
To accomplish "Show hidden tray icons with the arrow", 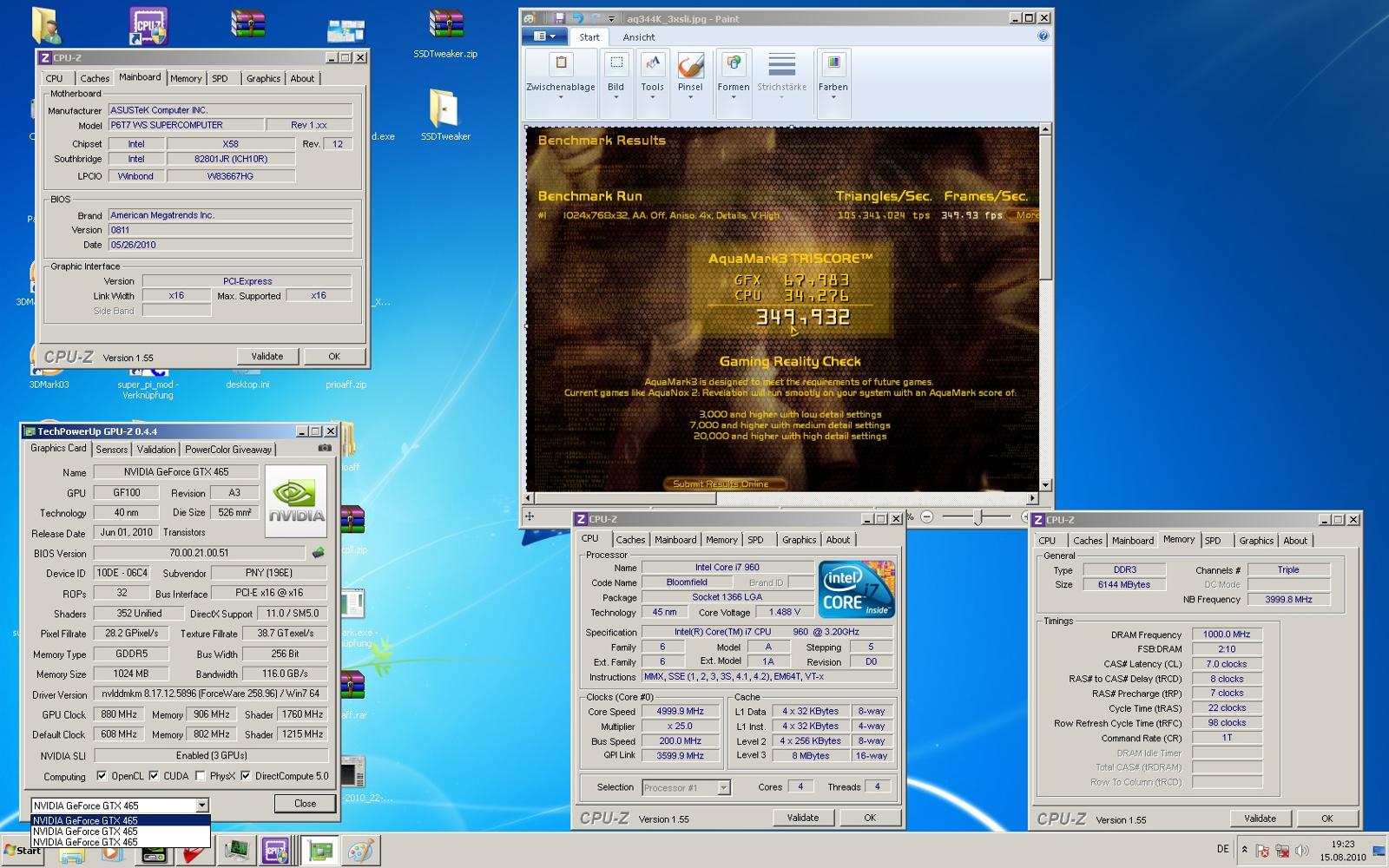I will (1245, 850).
